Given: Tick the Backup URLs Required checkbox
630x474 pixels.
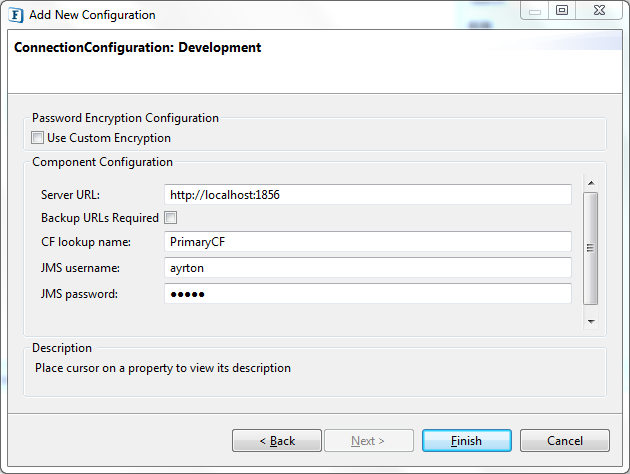Looking at the screenshot, I should pos(170,218).
